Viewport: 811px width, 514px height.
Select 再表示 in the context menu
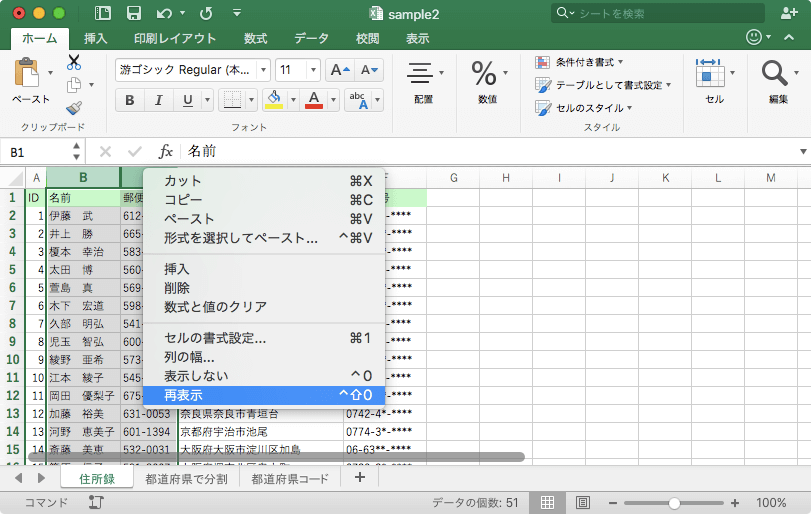point(183,395)
